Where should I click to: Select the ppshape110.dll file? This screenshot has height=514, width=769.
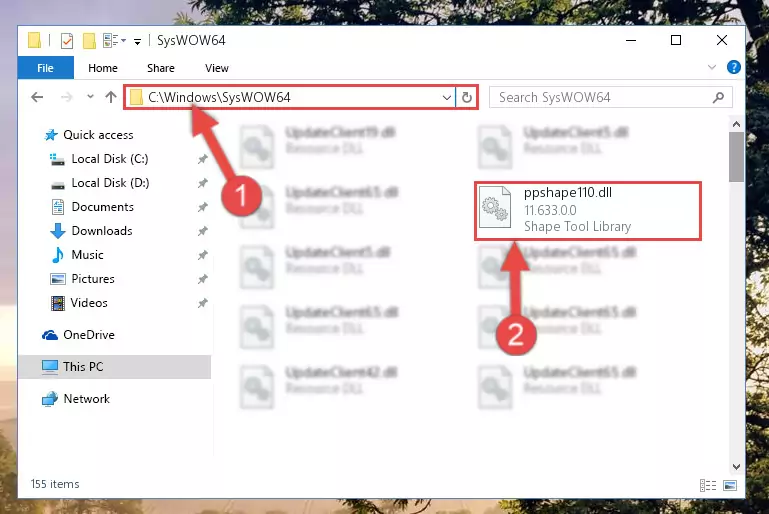coord(588,211)
